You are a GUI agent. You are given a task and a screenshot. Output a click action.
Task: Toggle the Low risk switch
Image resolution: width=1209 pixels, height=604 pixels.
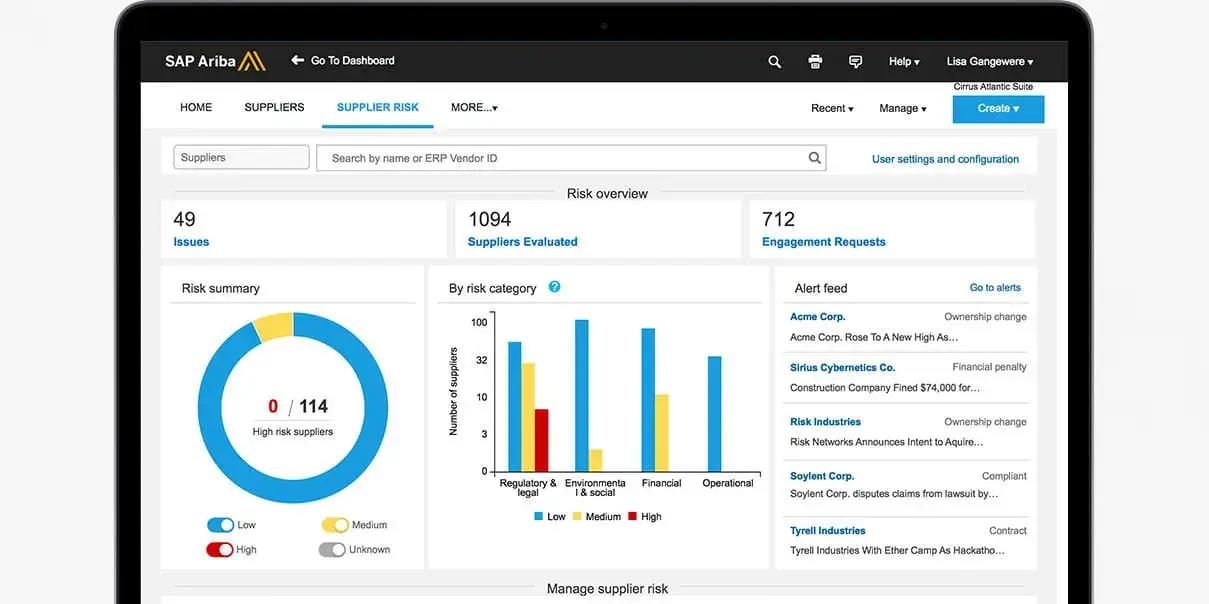pos(220,525)
